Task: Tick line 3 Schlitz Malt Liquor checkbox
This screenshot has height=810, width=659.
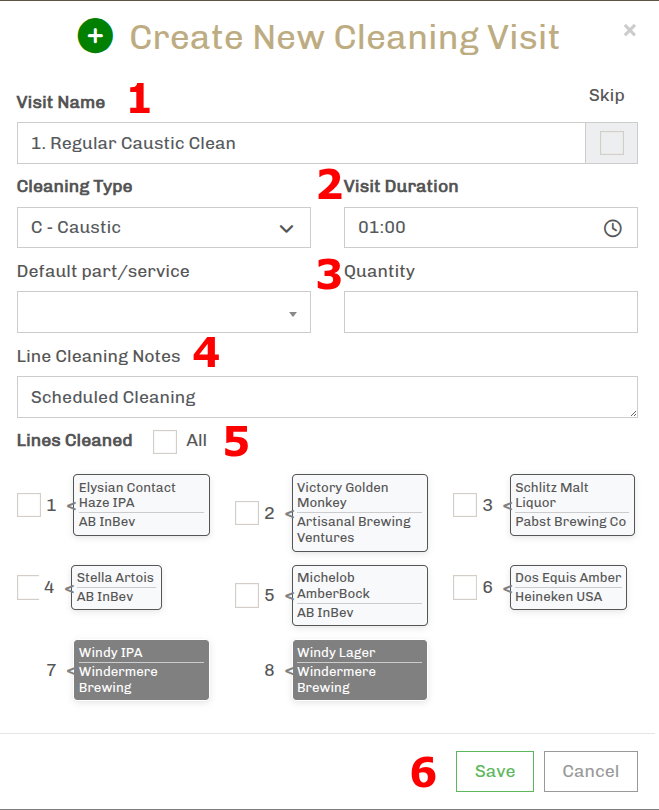Action: pos(465,505)
